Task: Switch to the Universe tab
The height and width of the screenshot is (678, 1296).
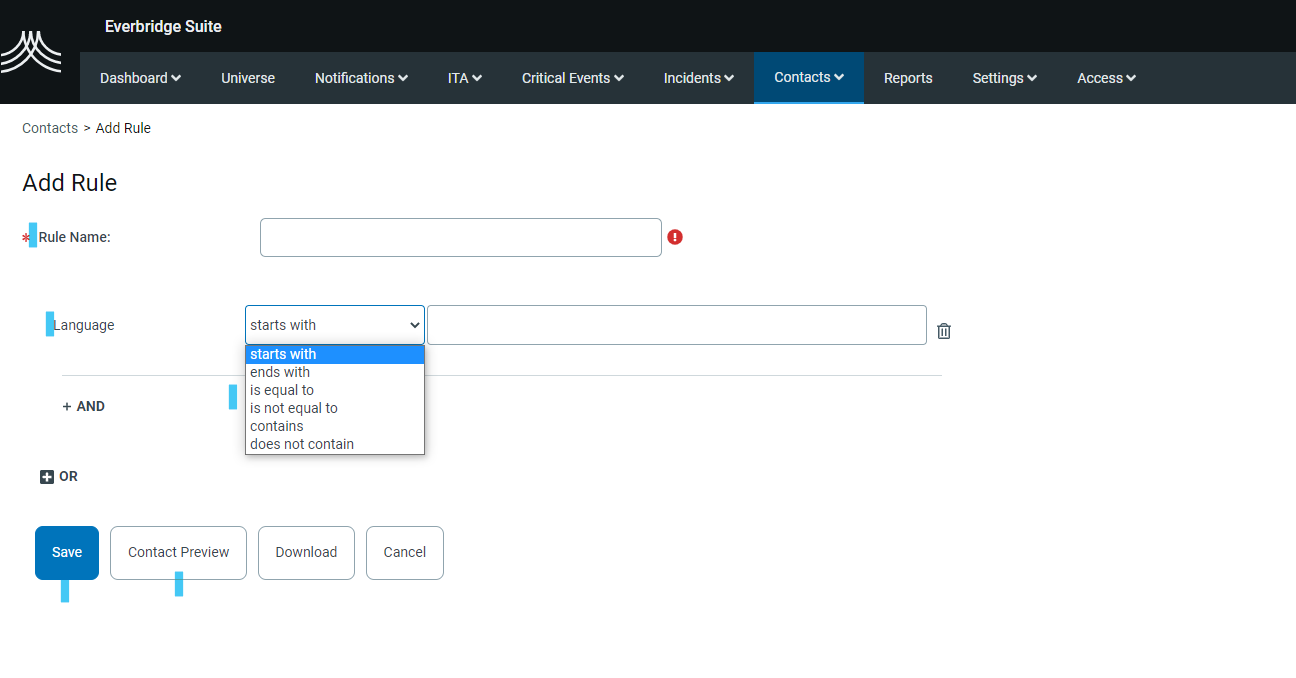Action: [248, 77]
